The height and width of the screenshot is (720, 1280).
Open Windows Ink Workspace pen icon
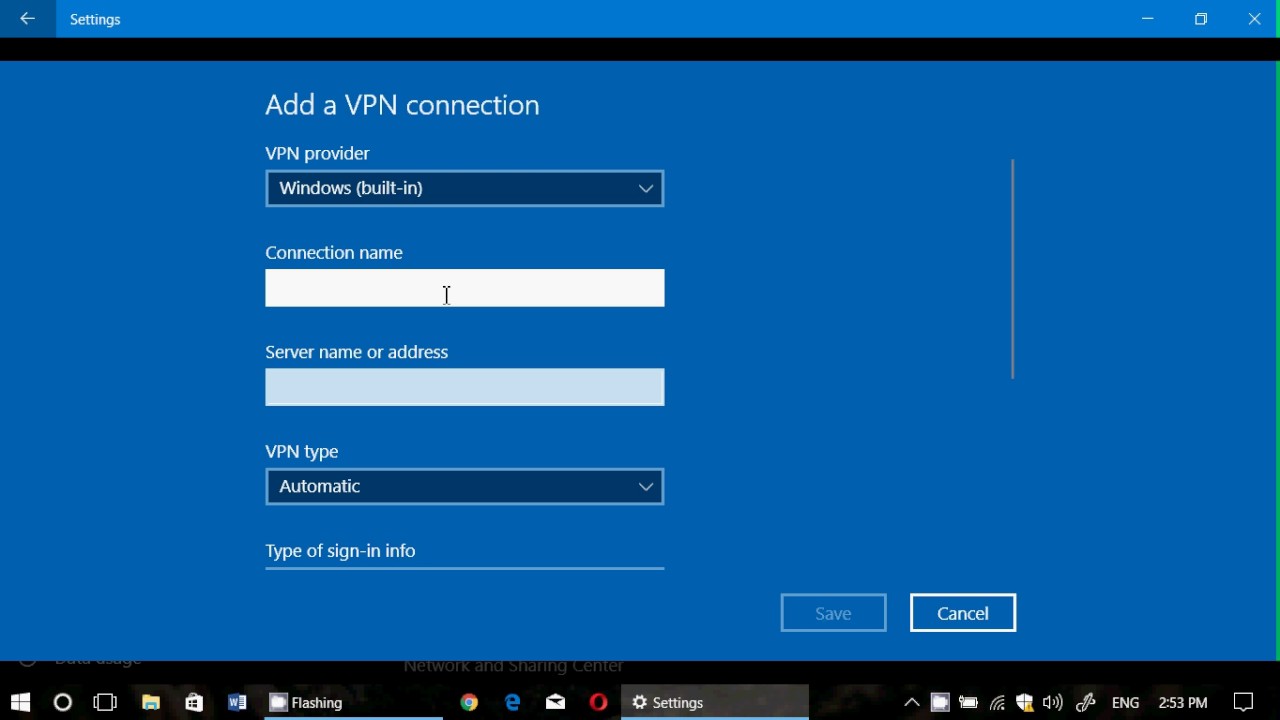pyautogui.click(x=1086, y=703)
